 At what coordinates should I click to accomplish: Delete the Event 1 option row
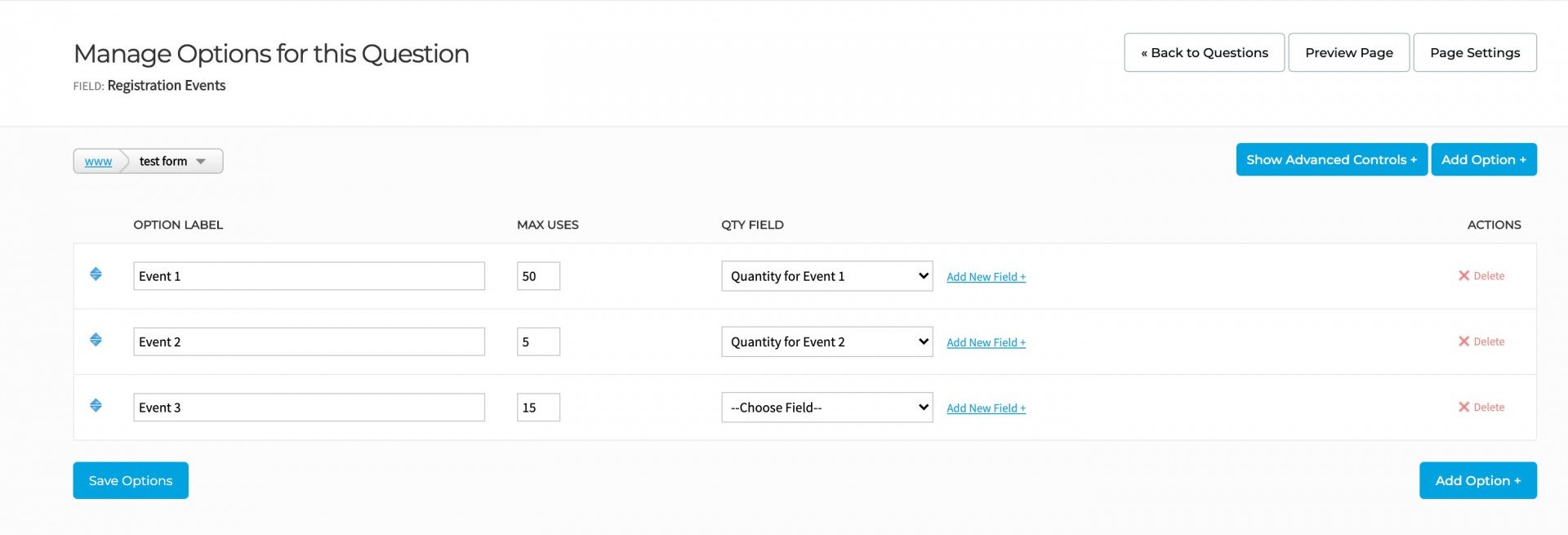[x=1481, y=276]
